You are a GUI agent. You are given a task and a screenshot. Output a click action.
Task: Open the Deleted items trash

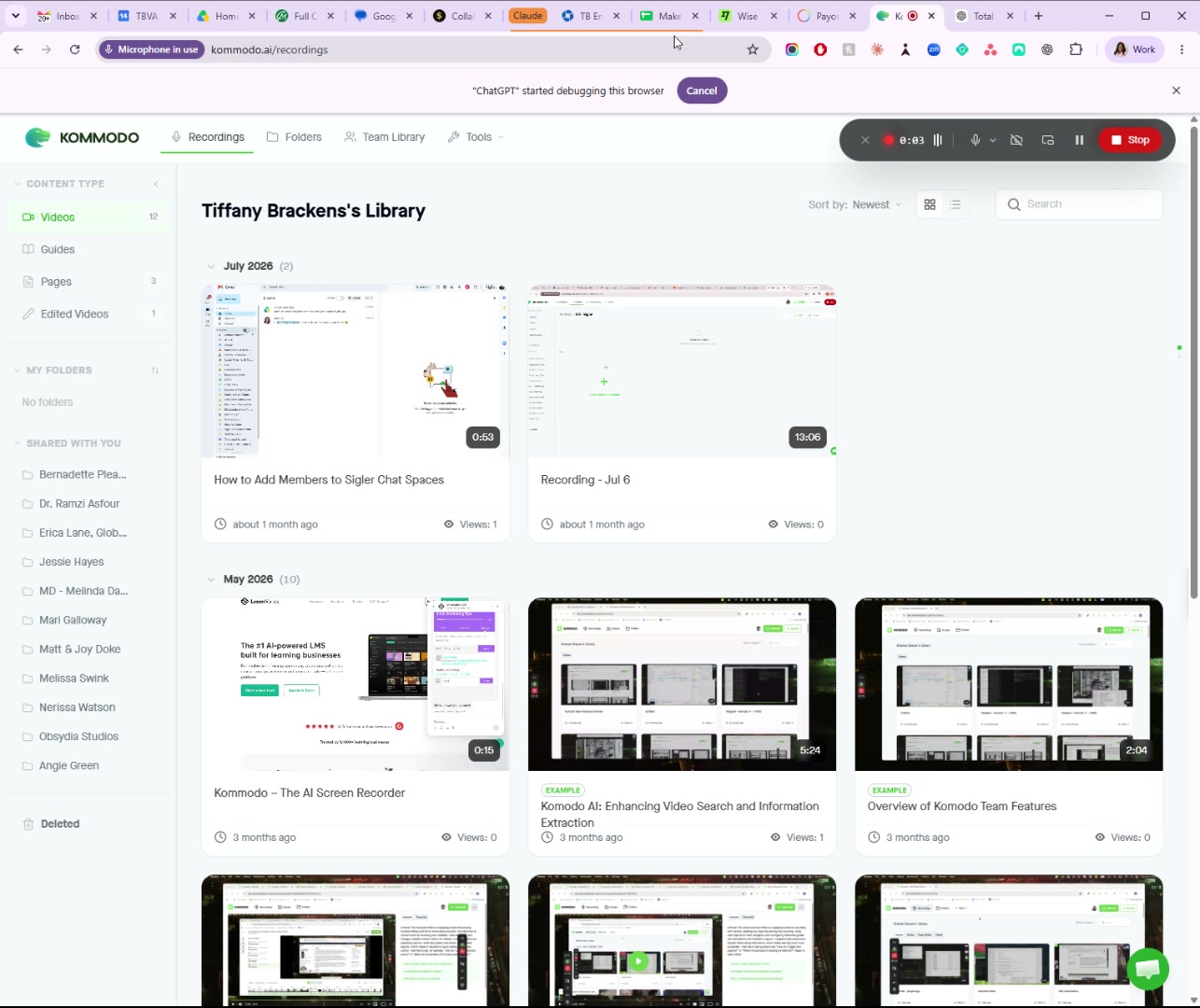(x=51, y=824)
